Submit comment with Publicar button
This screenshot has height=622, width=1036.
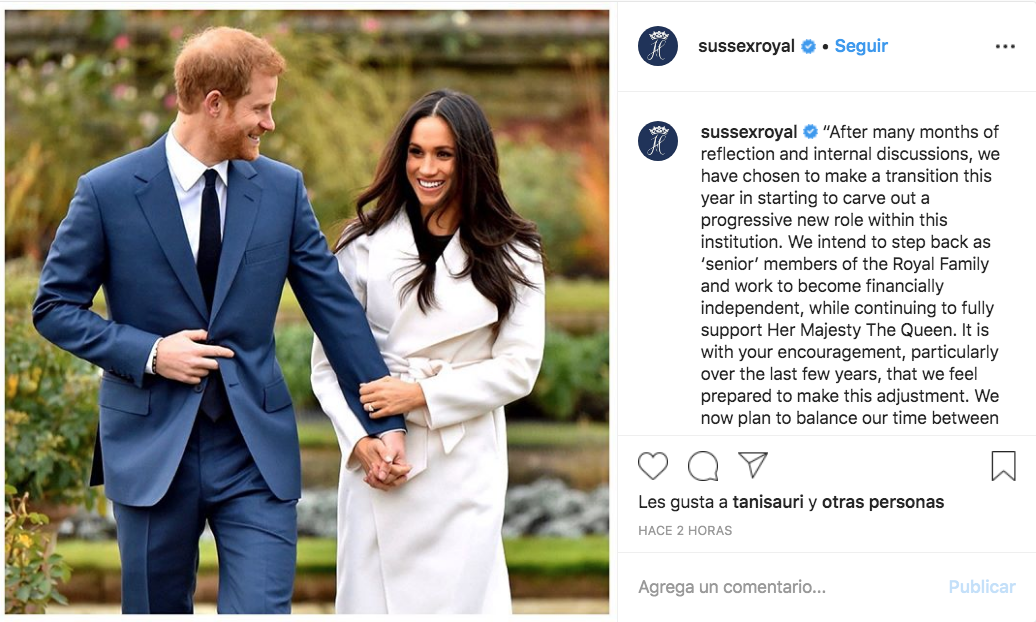(x=982, y=586)
